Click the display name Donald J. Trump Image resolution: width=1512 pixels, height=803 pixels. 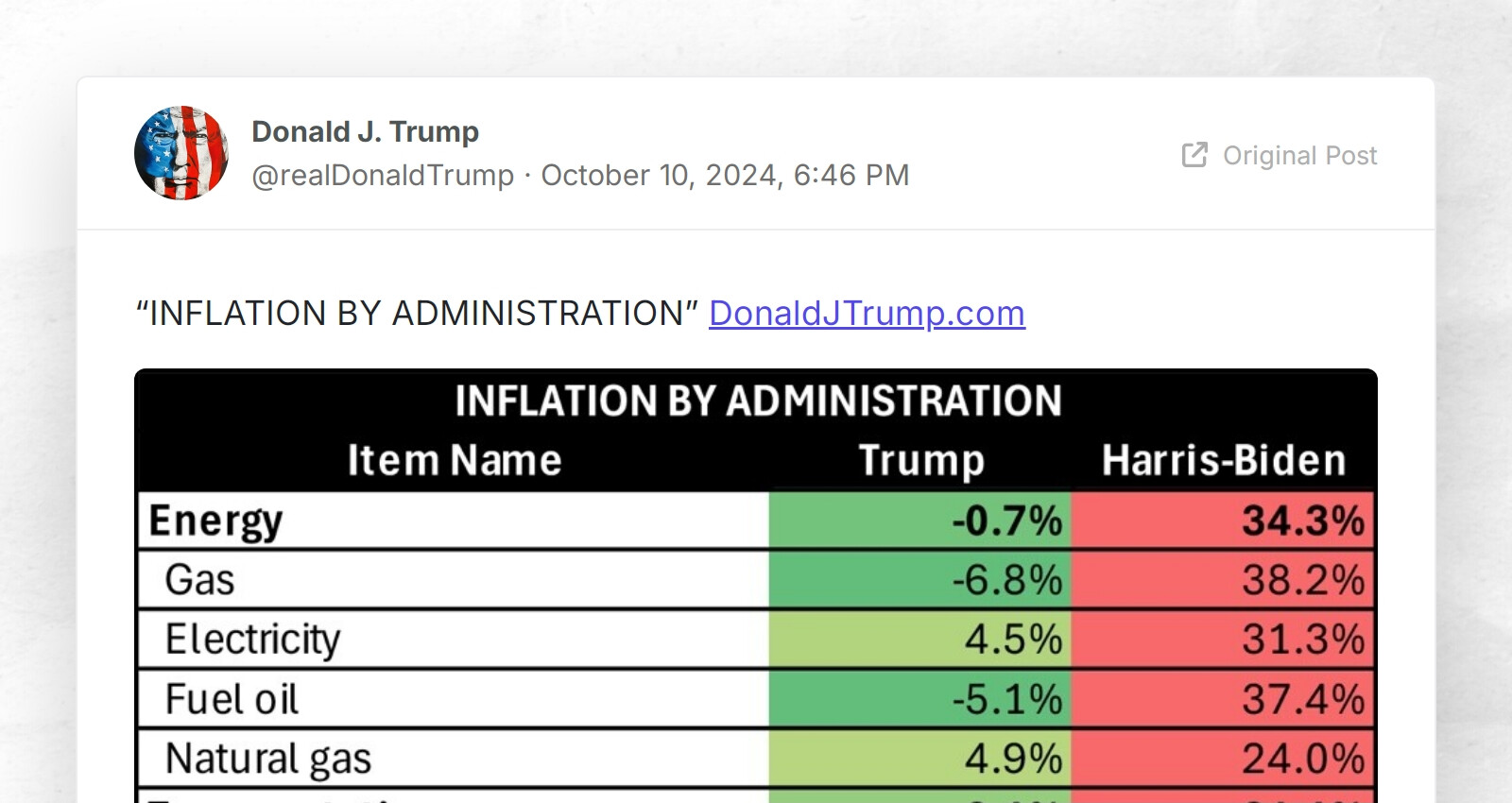click(365, 131)
